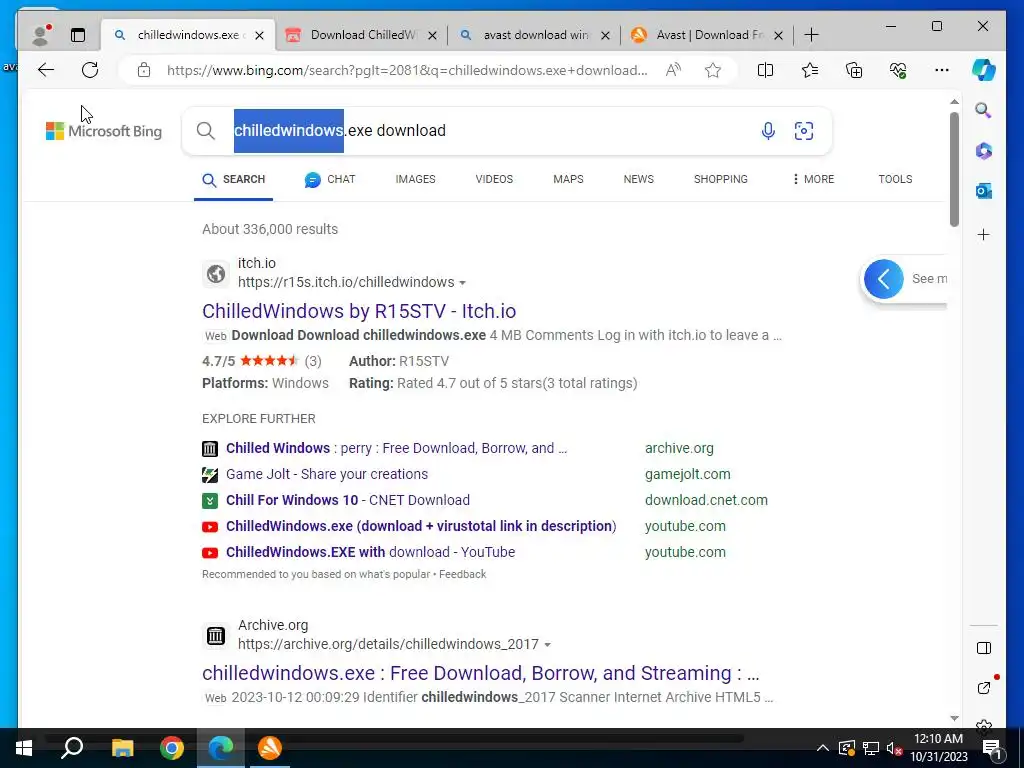Open the Collections panel
Image resolution: width=1024 pixels, height=768 pixels.
click(x=854, y=70)
